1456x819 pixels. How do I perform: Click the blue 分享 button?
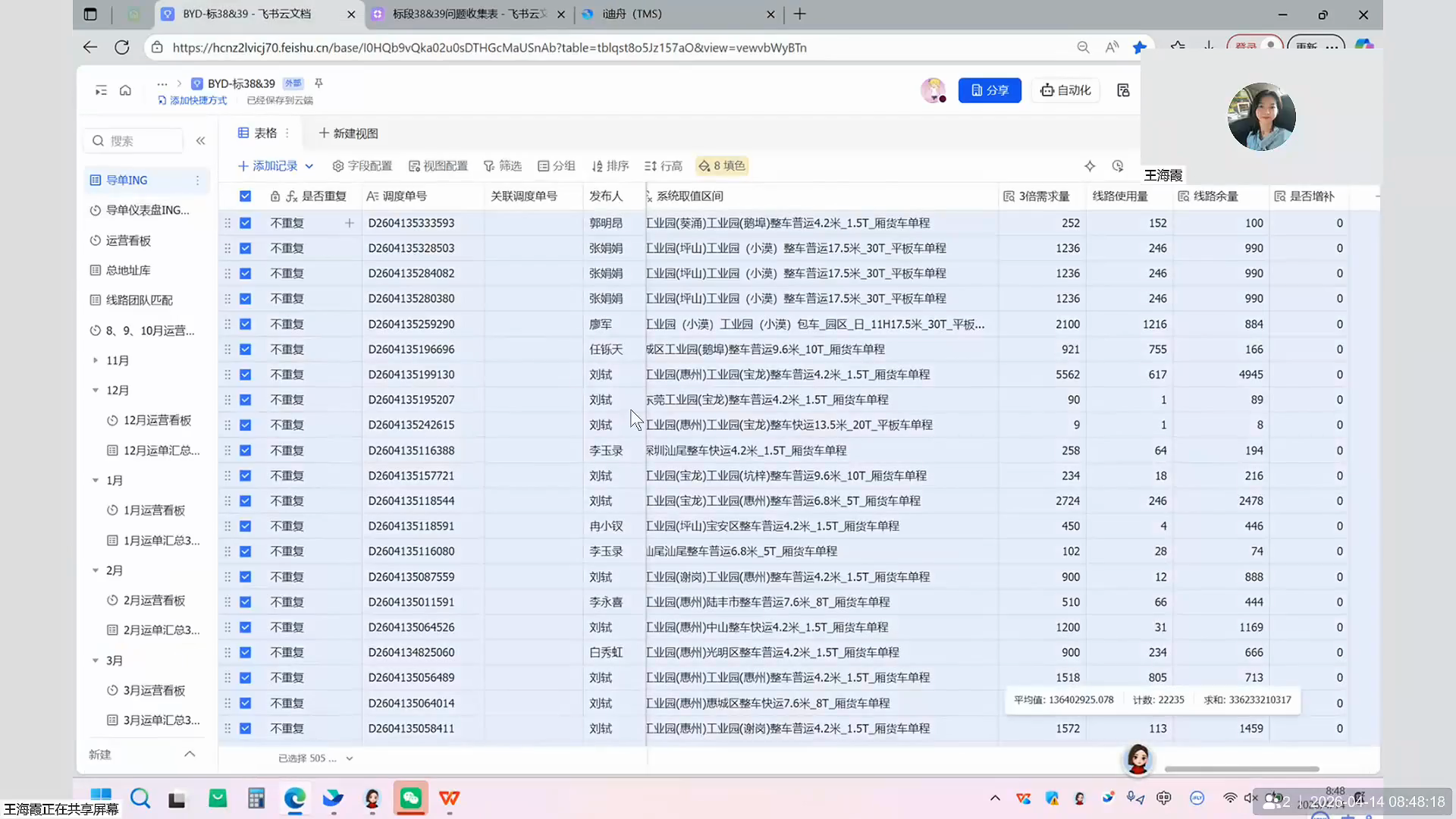[989, 90]
